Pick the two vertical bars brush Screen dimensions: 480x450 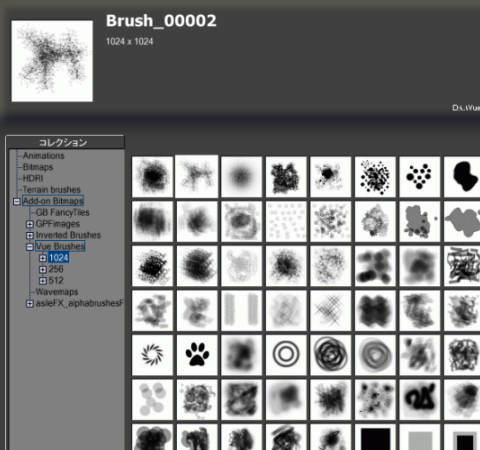[241, 311]
